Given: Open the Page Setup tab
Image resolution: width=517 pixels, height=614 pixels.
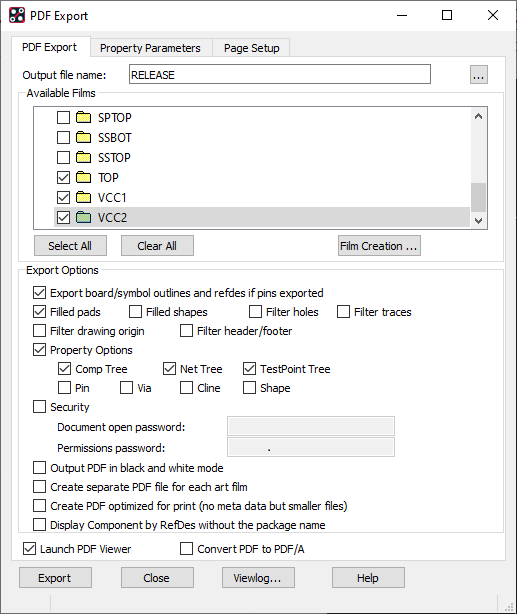Looking at the screenshot, I should [x=251, y=48].
